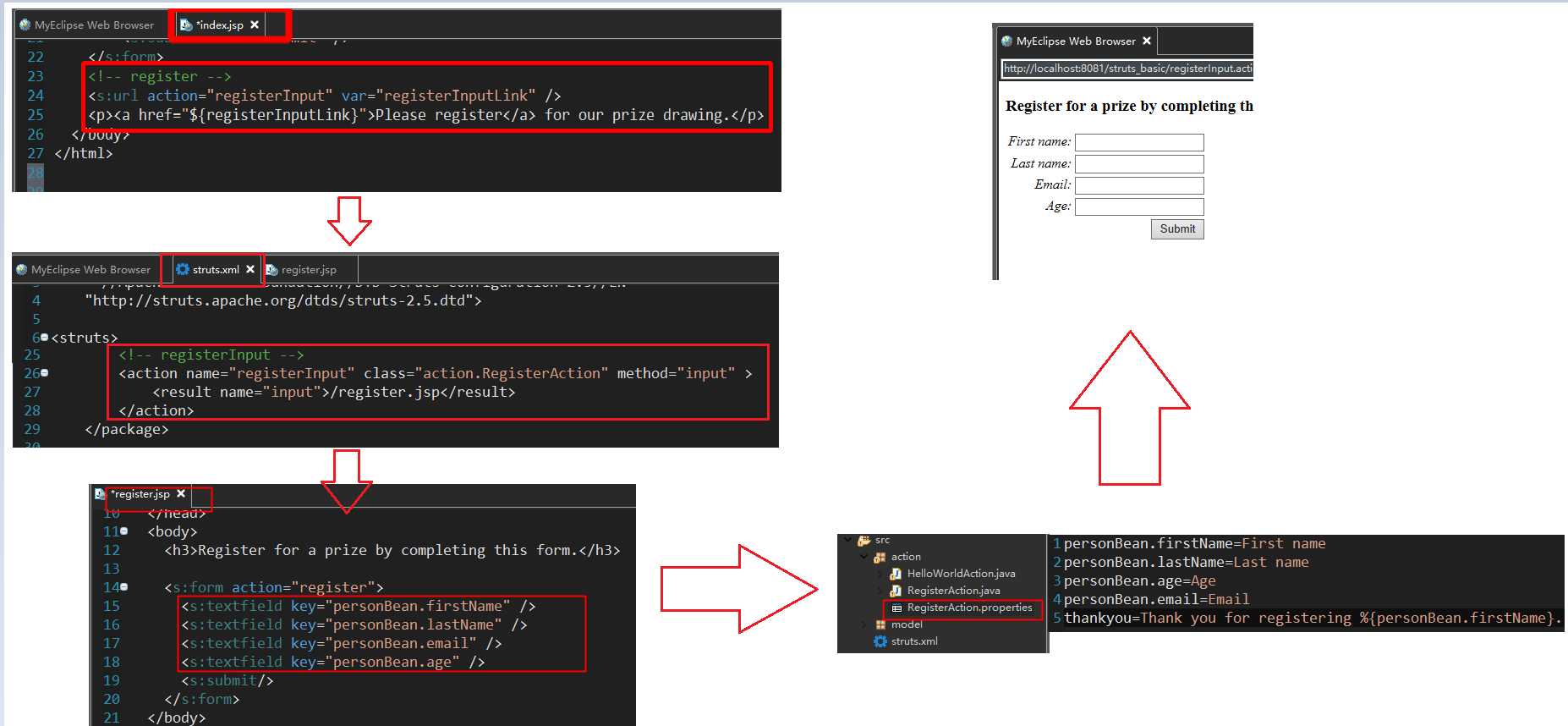Screen dimensions: 1568x726
Task: Click JSP file icon on *register.jsp tab
Action: 100,494
